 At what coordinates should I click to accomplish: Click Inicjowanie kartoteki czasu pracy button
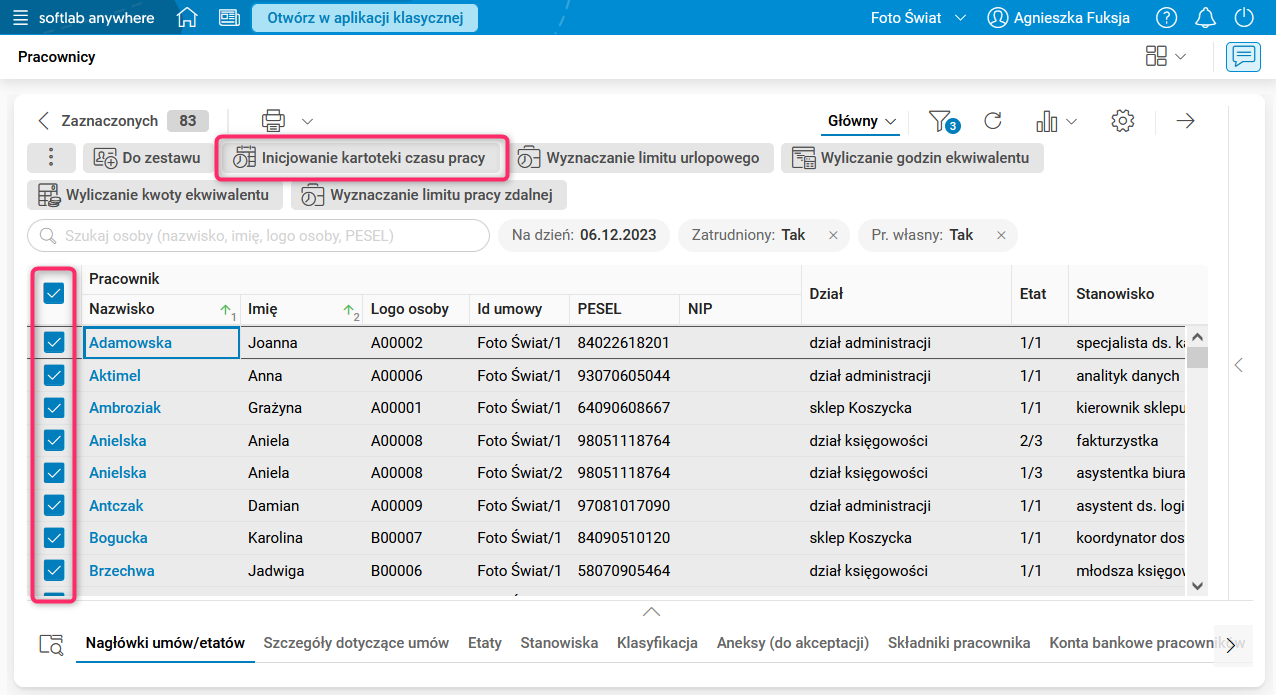pos(360,158)
